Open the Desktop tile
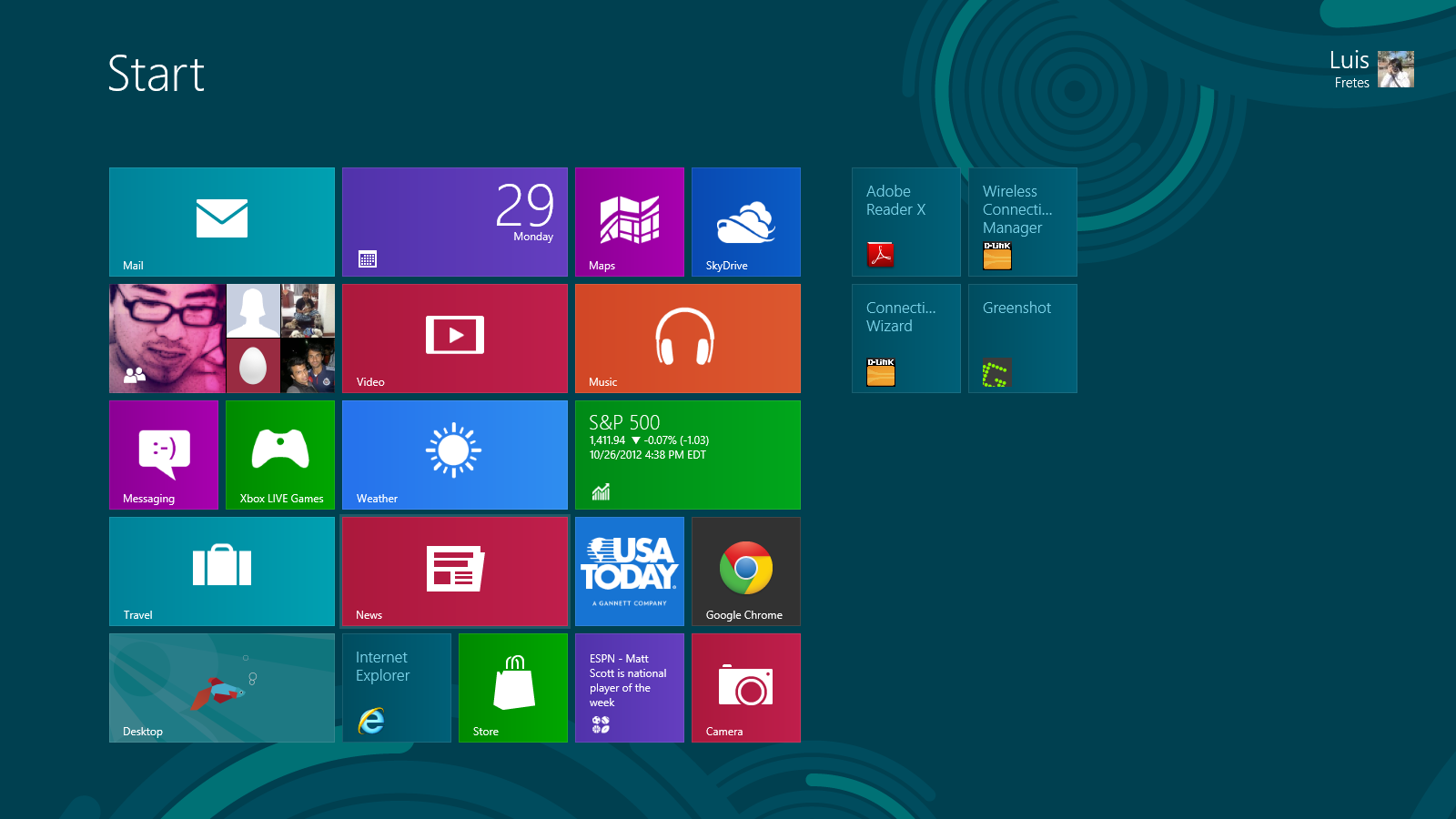The width and height of the screenshot is (1456, 819). point(222,688)
